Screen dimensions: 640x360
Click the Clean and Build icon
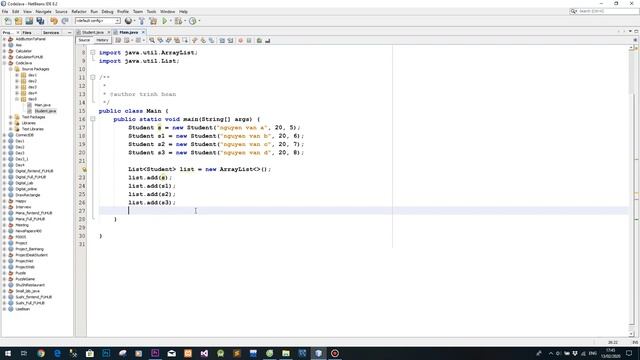153,21
